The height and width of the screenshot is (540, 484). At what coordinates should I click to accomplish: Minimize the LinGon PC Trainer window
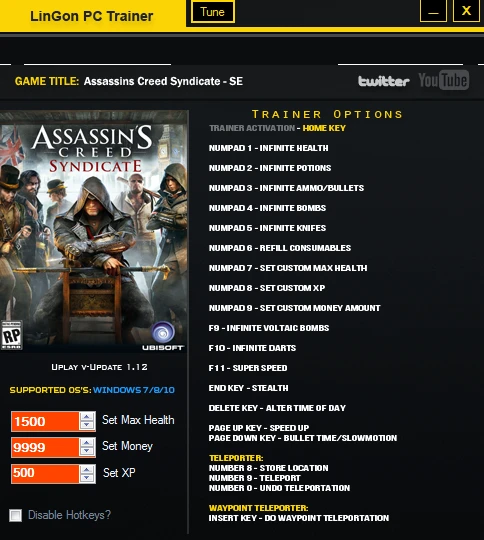433,11
